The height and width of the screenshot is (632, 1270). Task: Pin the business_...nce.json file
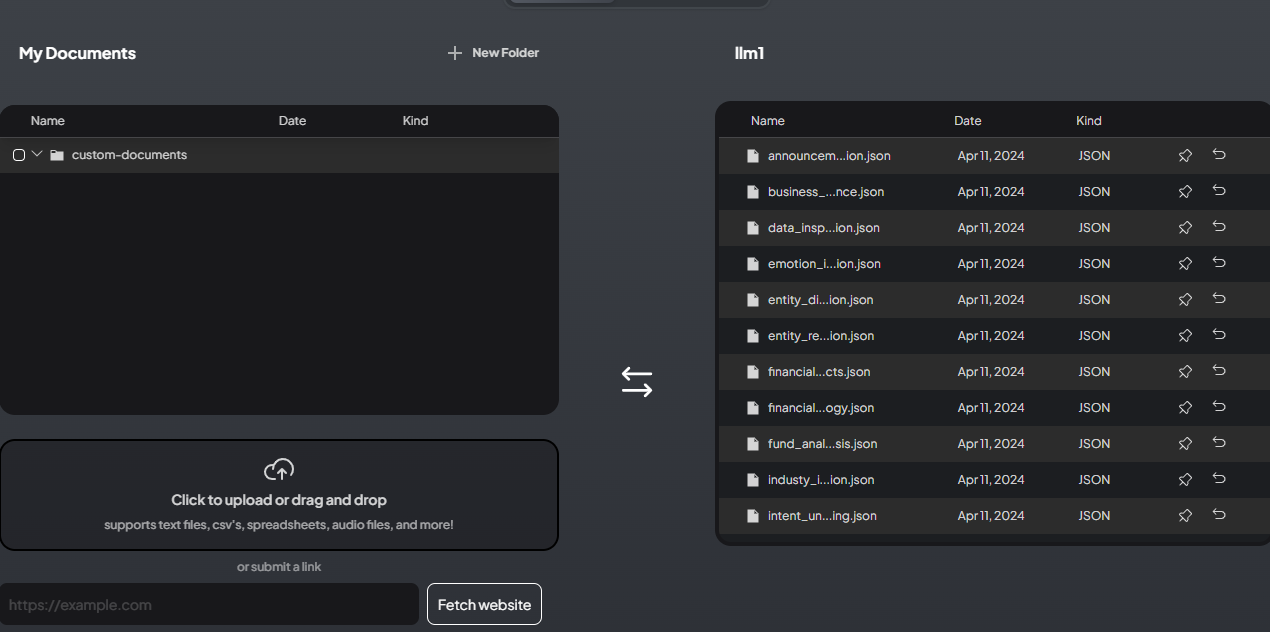click(1185, 191)
